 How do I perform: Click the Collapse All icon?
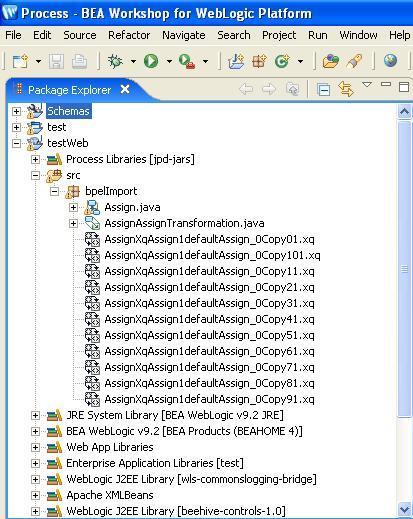pyautogui.click(x=324, y=90)
